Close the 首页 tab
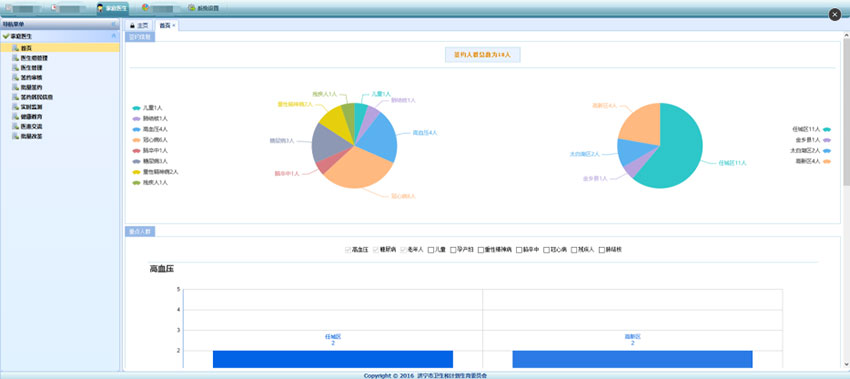This screenshot has height=379, width=850. click(173, 25)
